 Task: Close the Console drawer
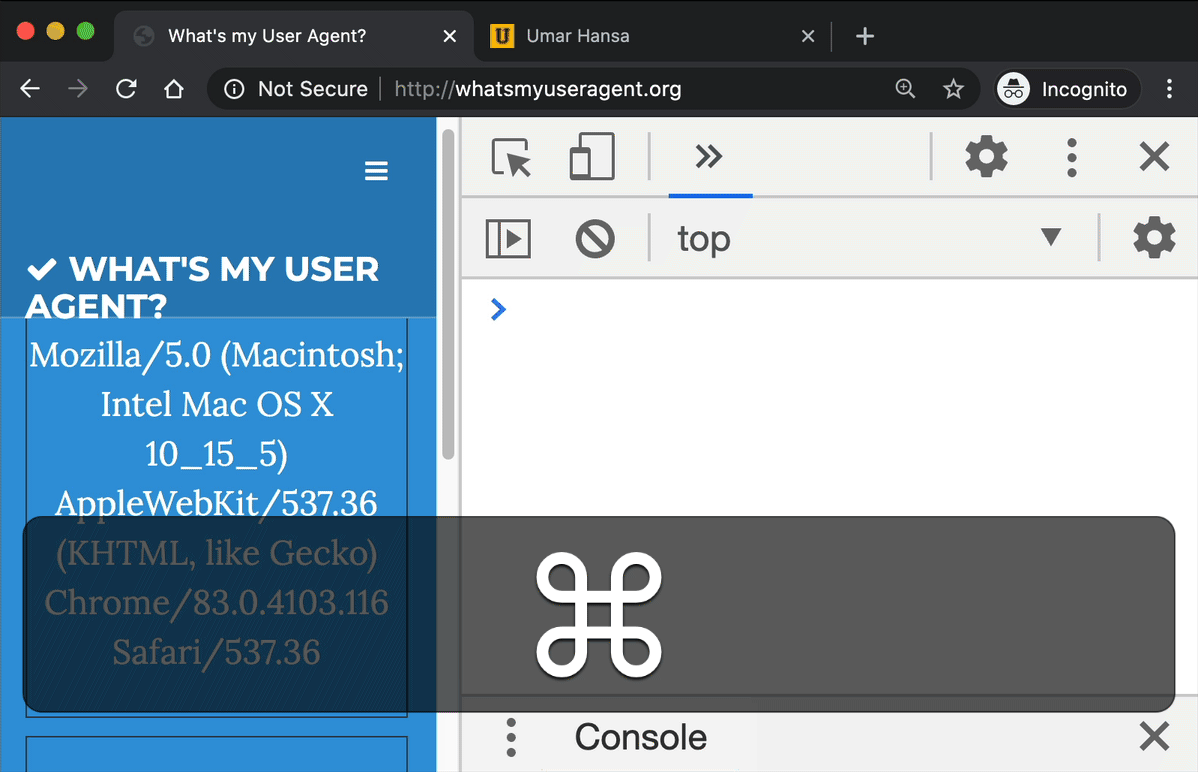coord(1154,737)
